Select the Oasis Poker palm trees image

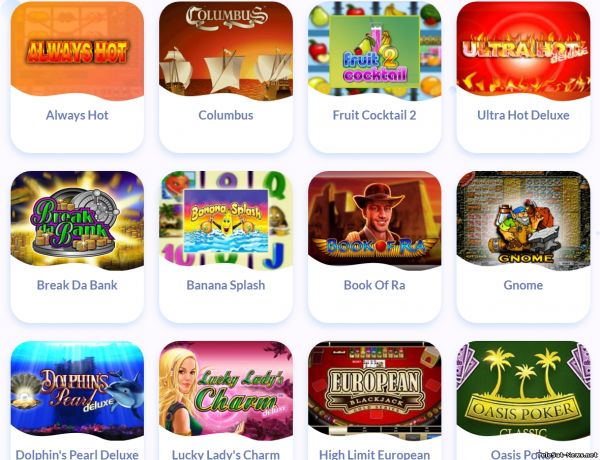[523, 390]
